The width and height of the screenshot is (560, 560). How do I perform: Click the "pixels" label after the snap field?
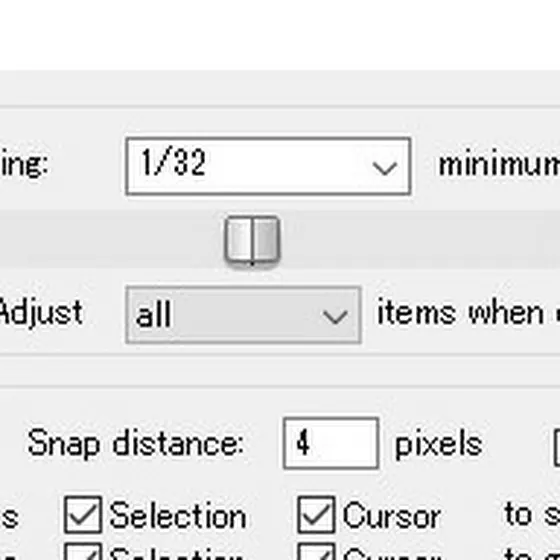click(x=439, y=444)
